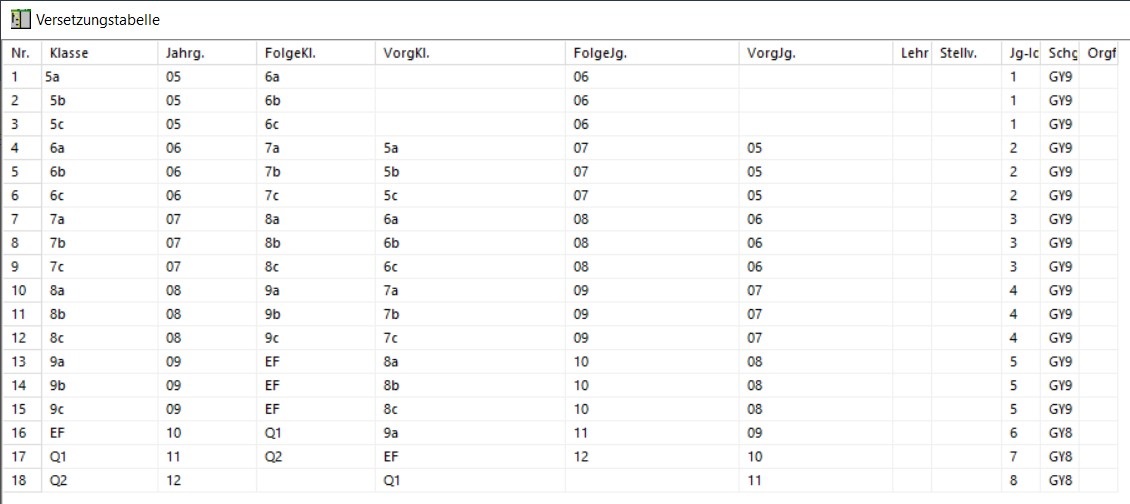Click the FolgeKl. column header
The height and width of the screenshot is (504, 1130).
pyautogui.click(x=316, y=53)
